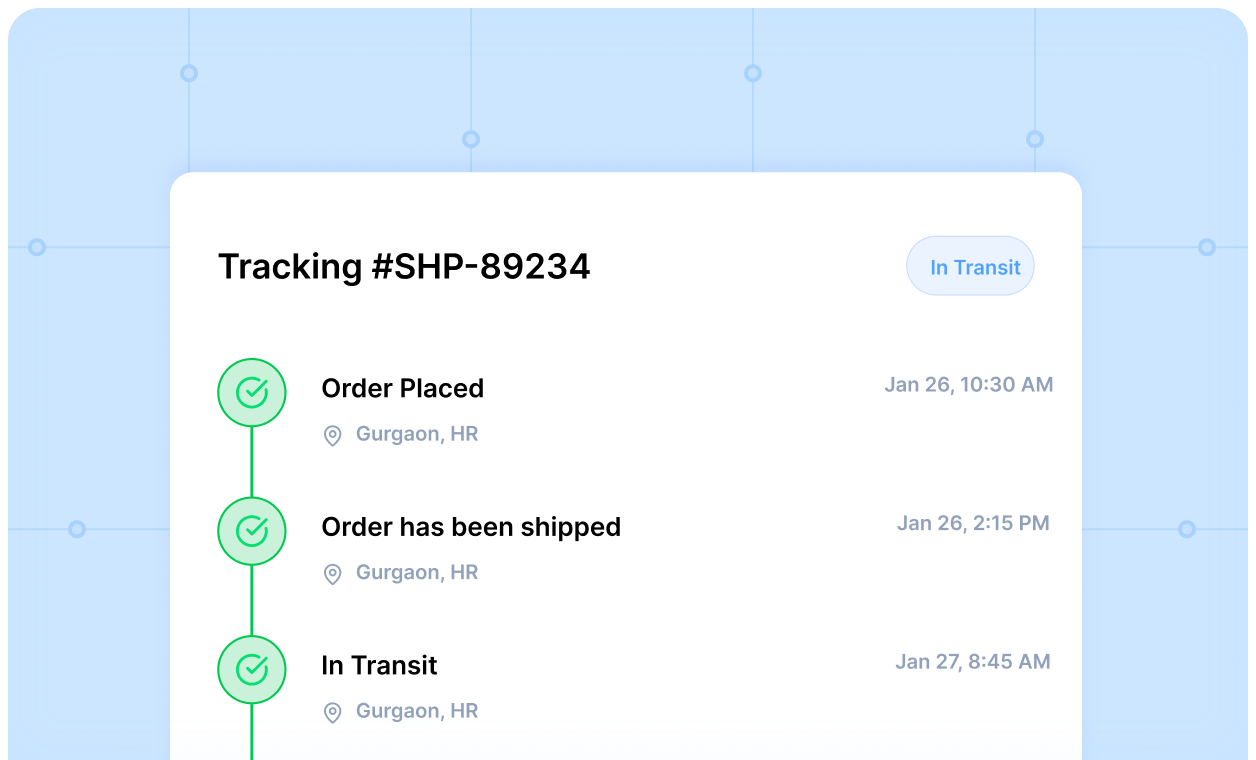The image size is (1256, 760).
Task: Click the green checkmark next to In Transit step
Action: (x=252, y=669)
